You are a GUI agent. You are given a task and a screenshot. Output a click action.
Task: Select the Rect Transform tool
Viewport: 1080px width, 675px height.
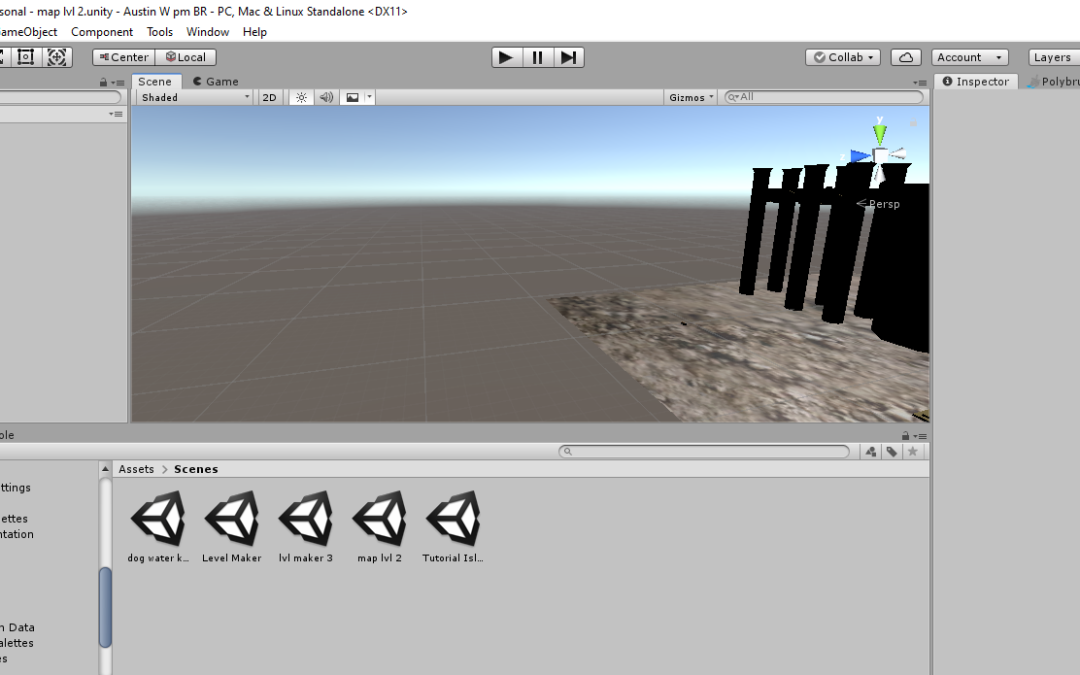pyautogui.click(x=25, y=57)
